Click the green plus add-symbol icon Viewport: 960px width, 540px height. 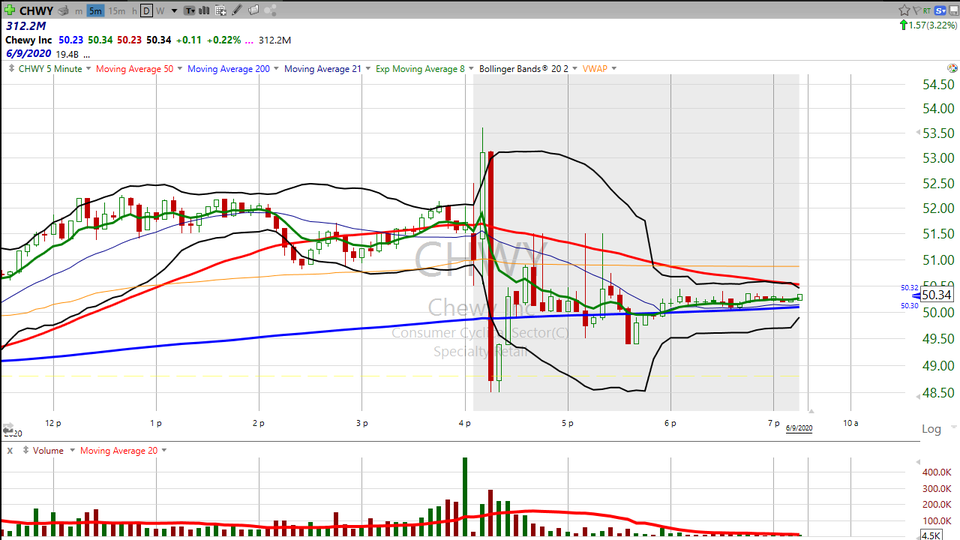[x=9, y=11]
